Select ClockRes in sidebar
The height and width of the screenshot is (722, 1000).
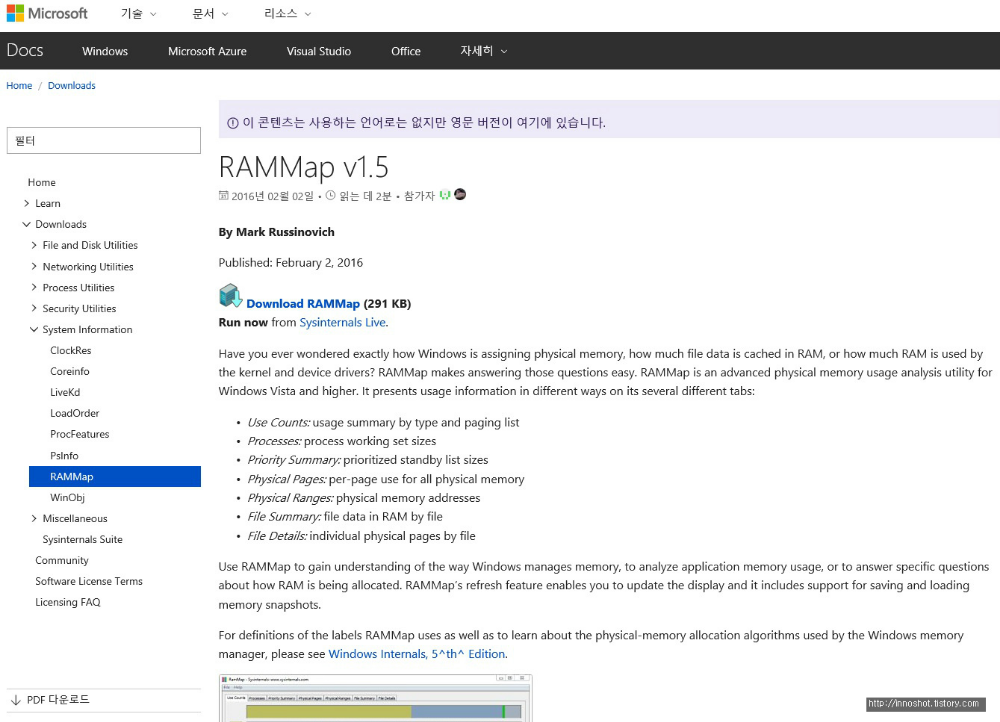click(x=71, y=350)
